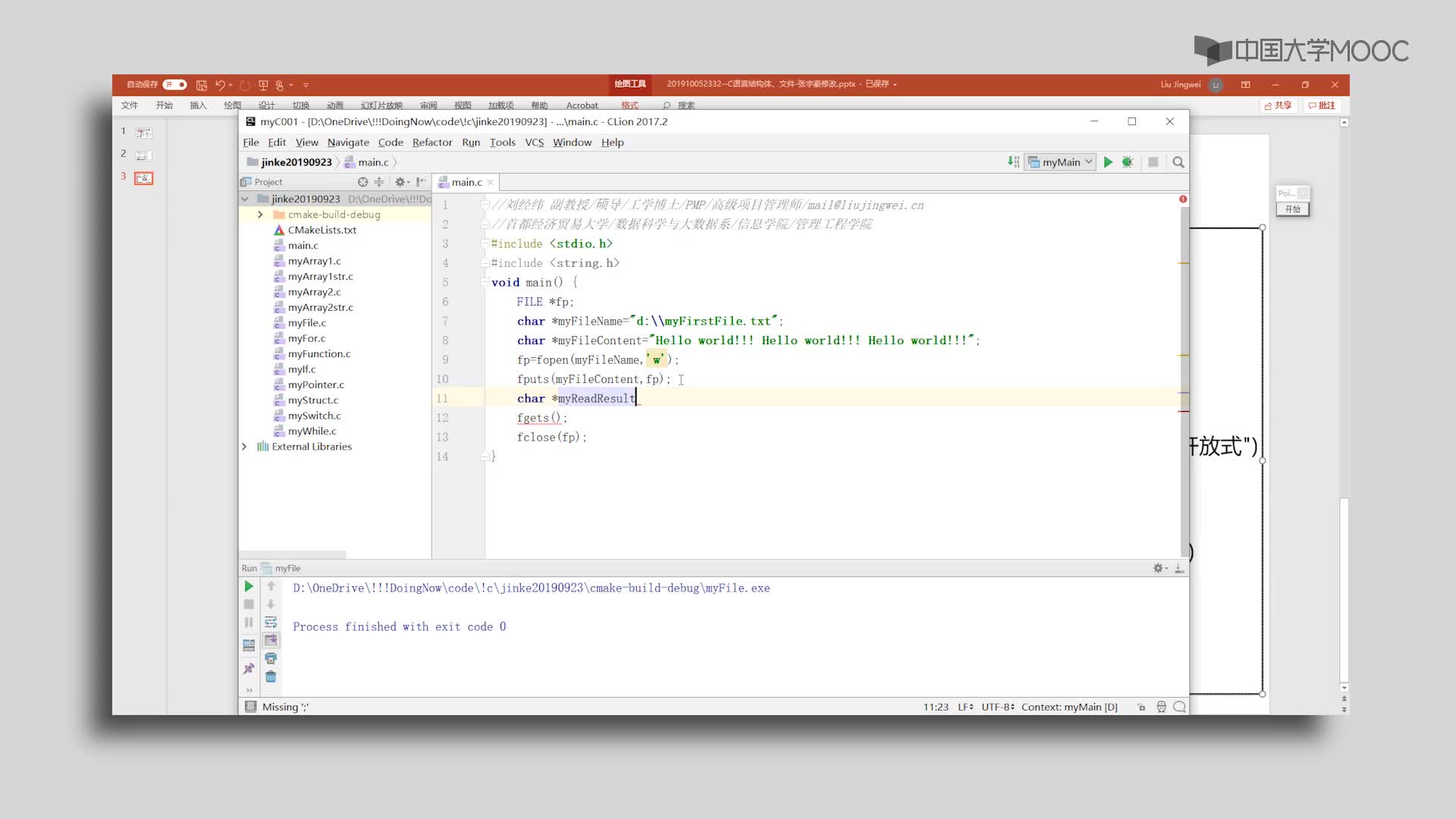Click the down arrow in the Run panel
Screen dimensions: 1456x819
pos(271,604)
